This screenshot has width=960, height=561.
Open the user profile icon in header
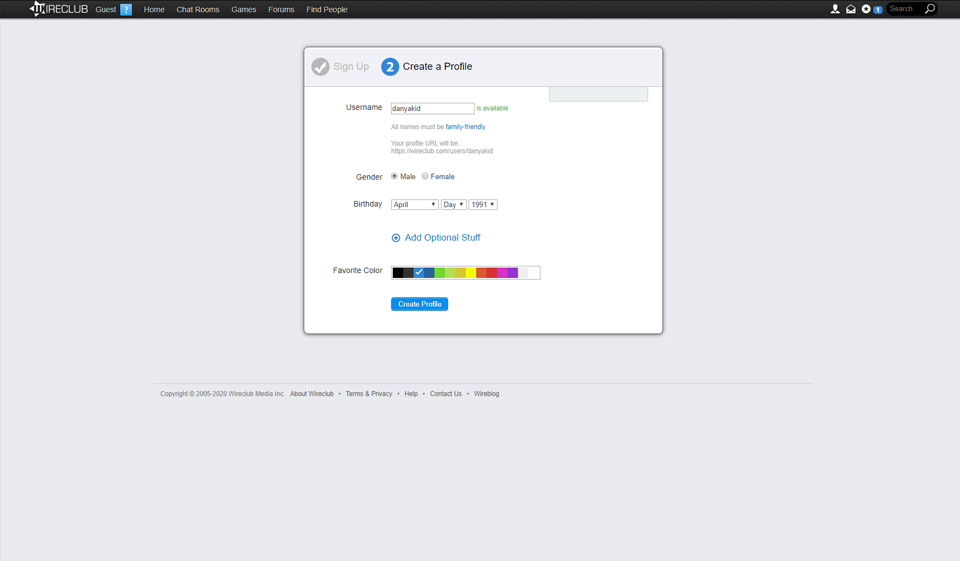coord(835,9)
